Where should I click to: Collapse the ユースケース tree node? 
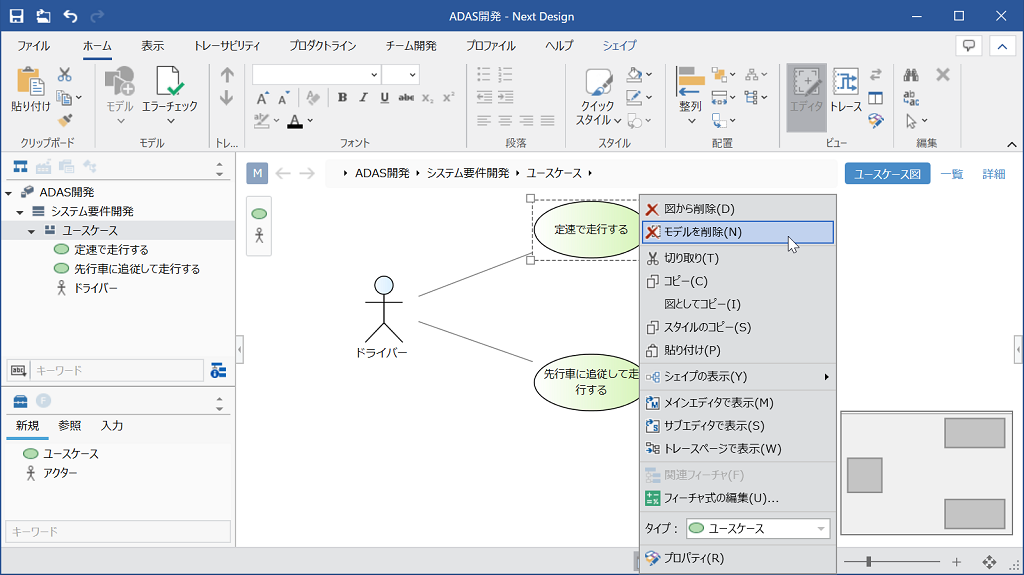[x=31, y=231]
